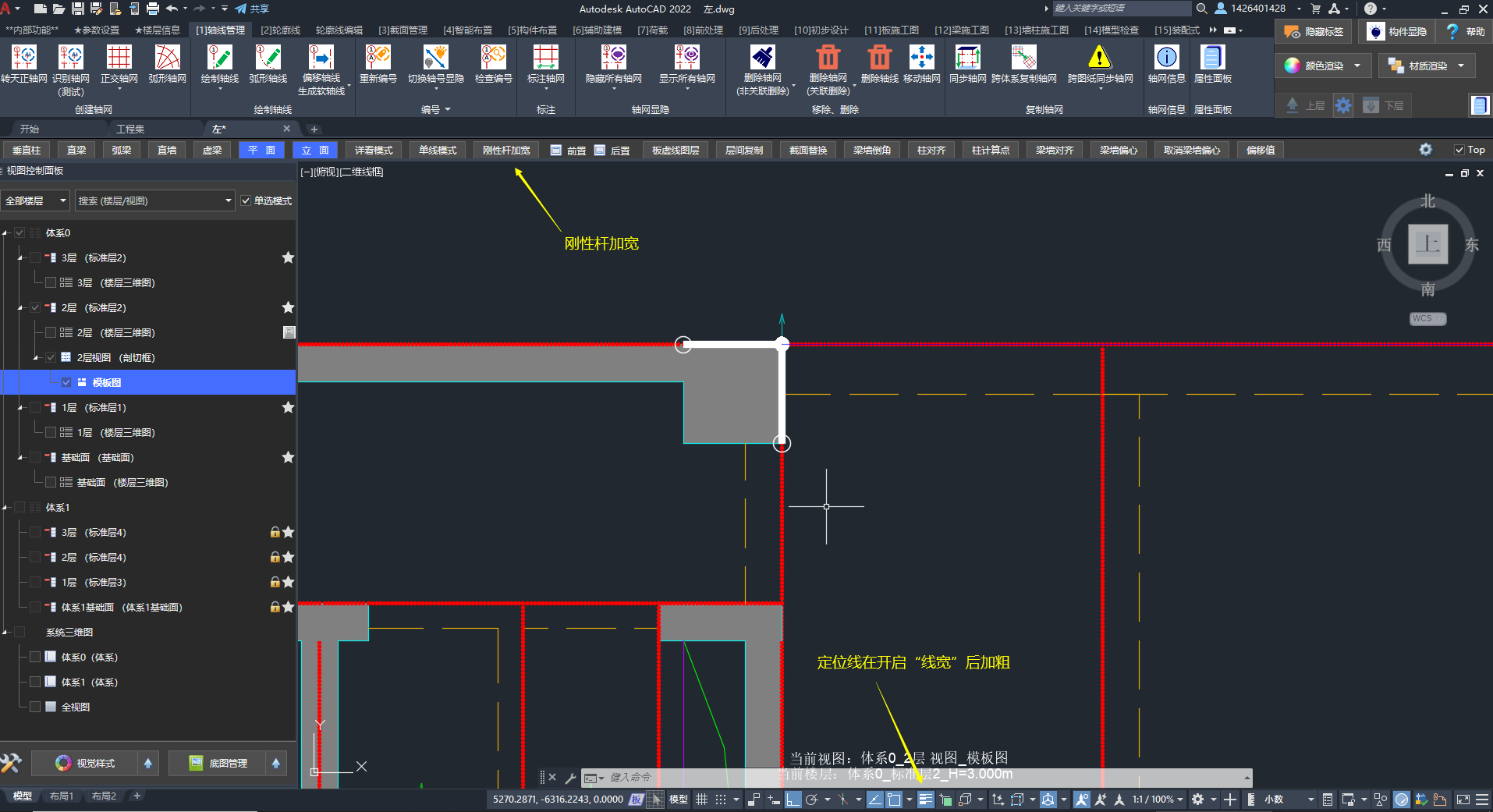Select the 弧形轴网 arc grid tool
1493x812 pixels.
(167, 59)
